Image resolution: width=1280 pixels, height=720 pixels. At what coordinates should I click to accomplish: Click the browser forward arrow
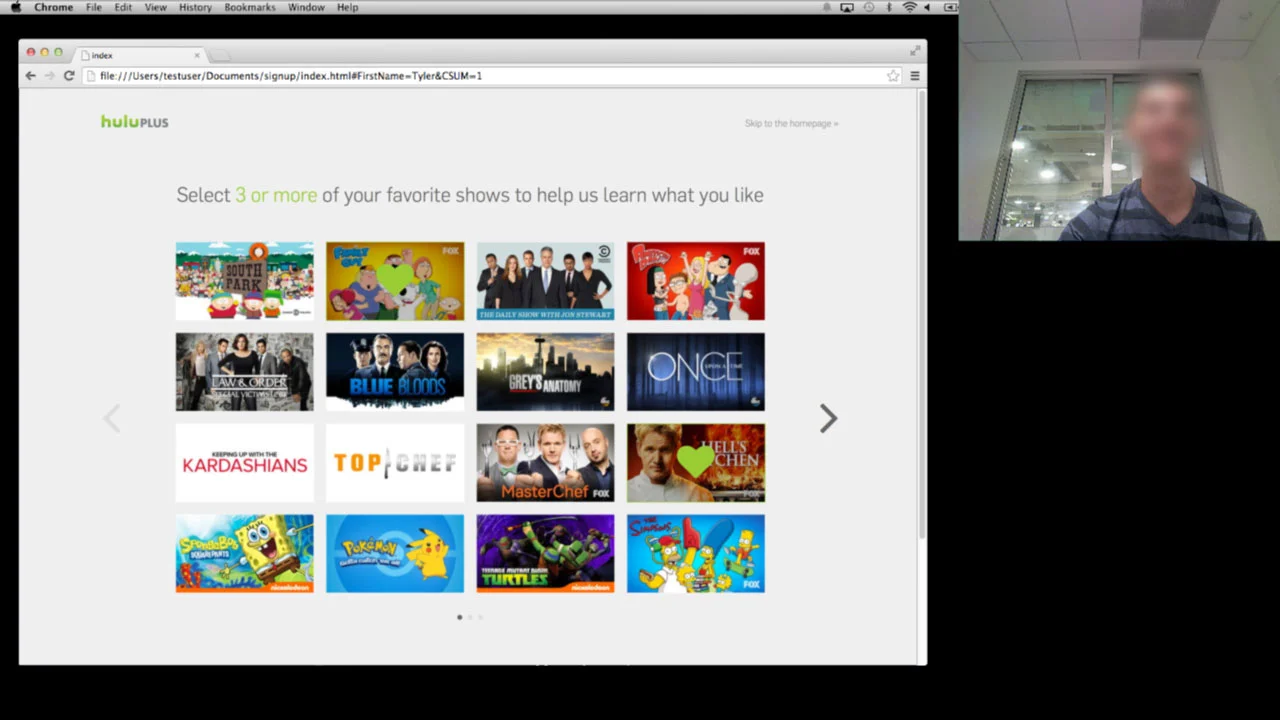point(49,75)
